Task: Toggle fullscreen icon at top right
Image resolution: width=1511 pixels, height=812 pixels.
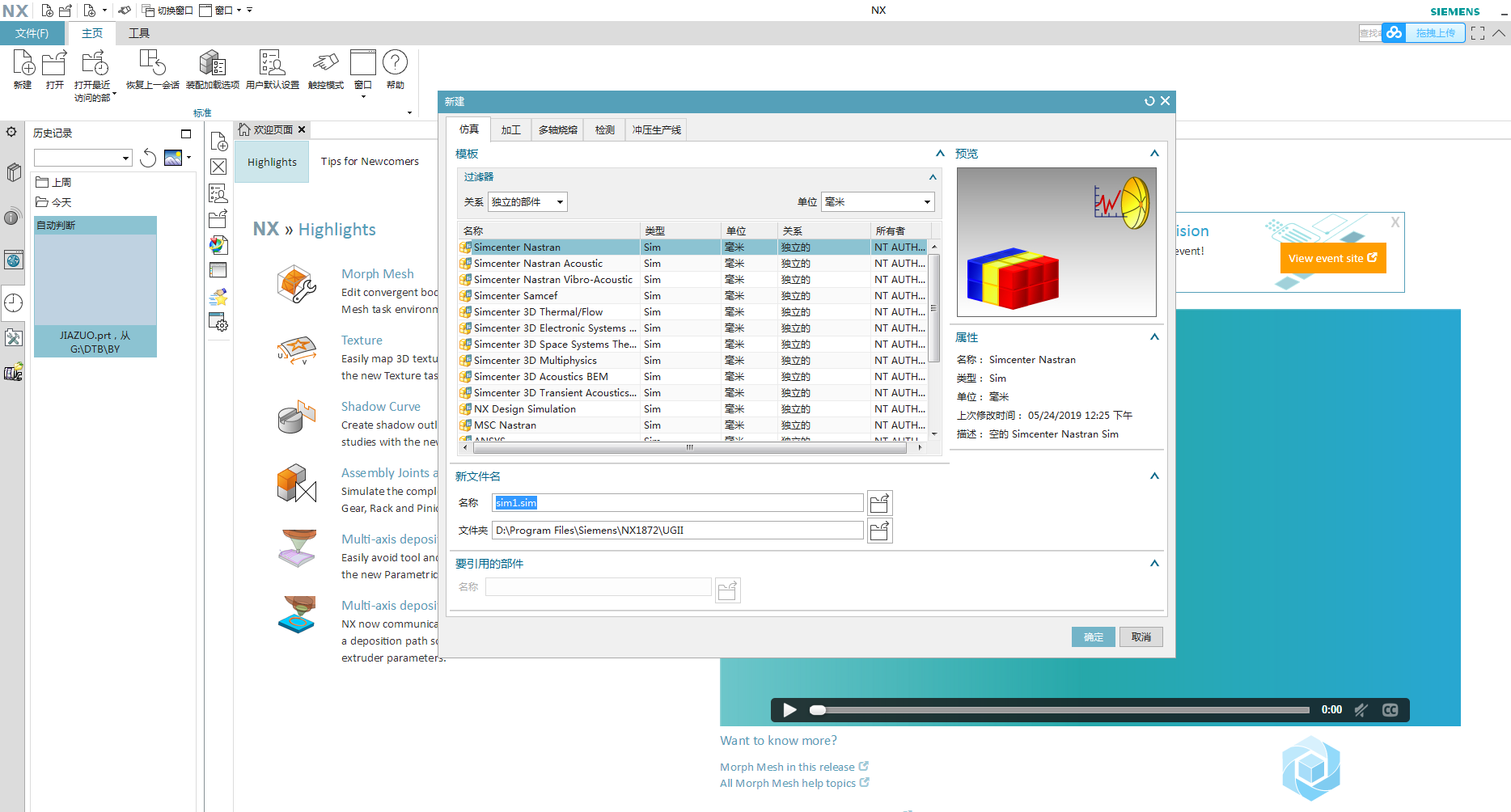Action: pos(1478,33)
